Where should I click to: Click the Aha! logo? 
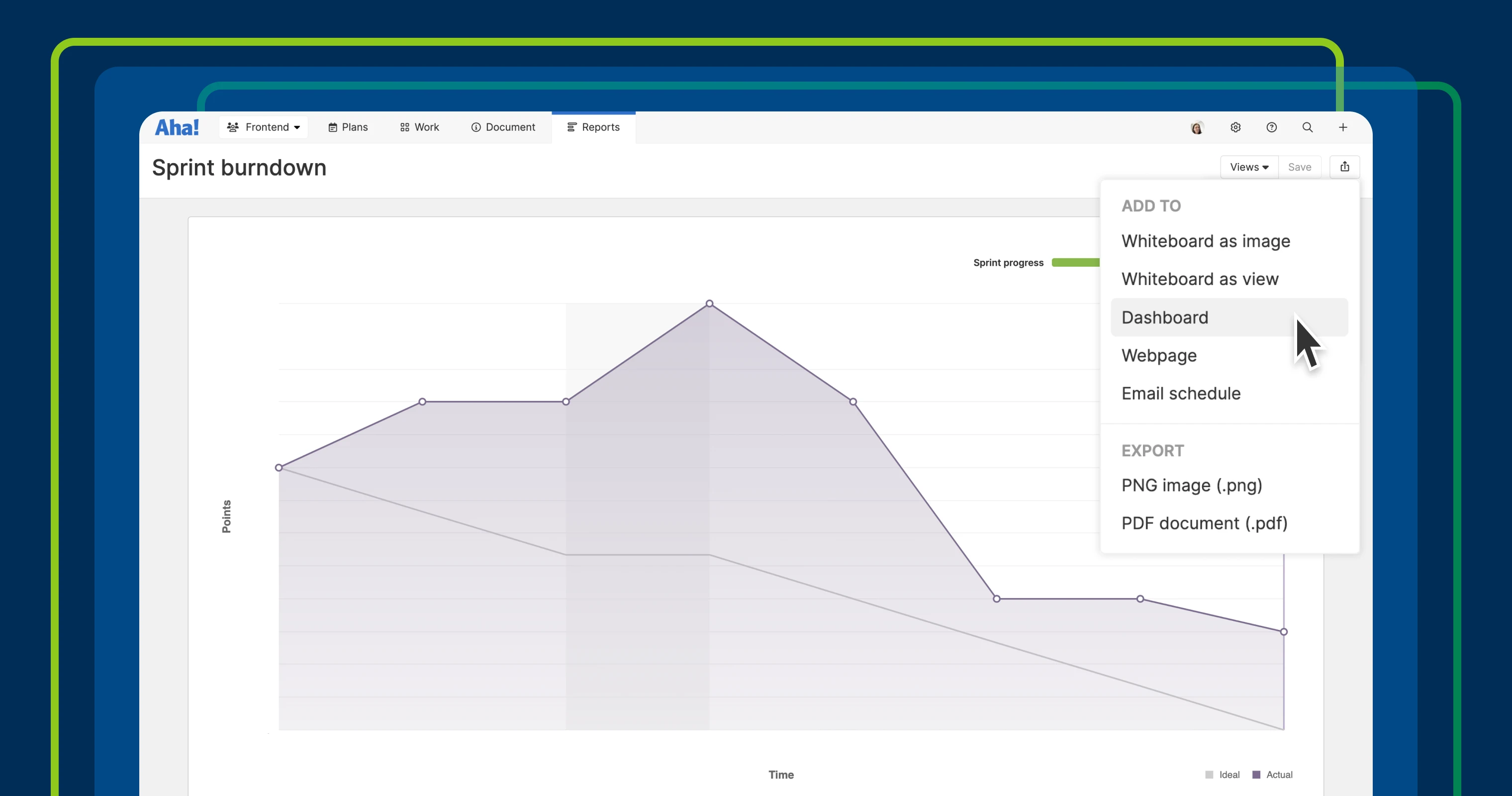click(177, 127)
